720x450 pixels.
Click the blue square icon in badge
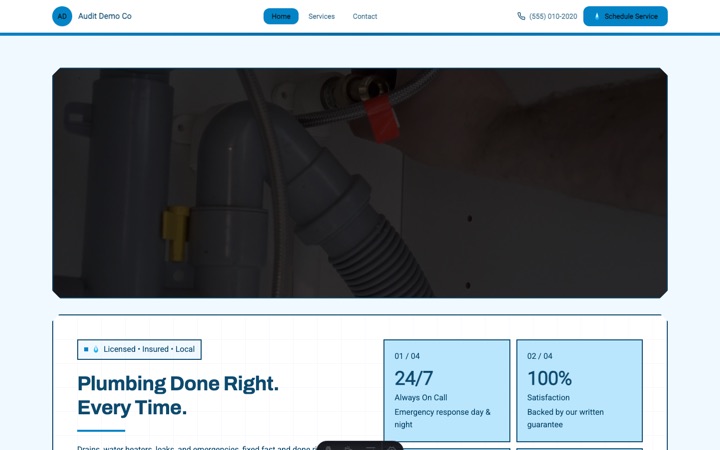(86, 349)
